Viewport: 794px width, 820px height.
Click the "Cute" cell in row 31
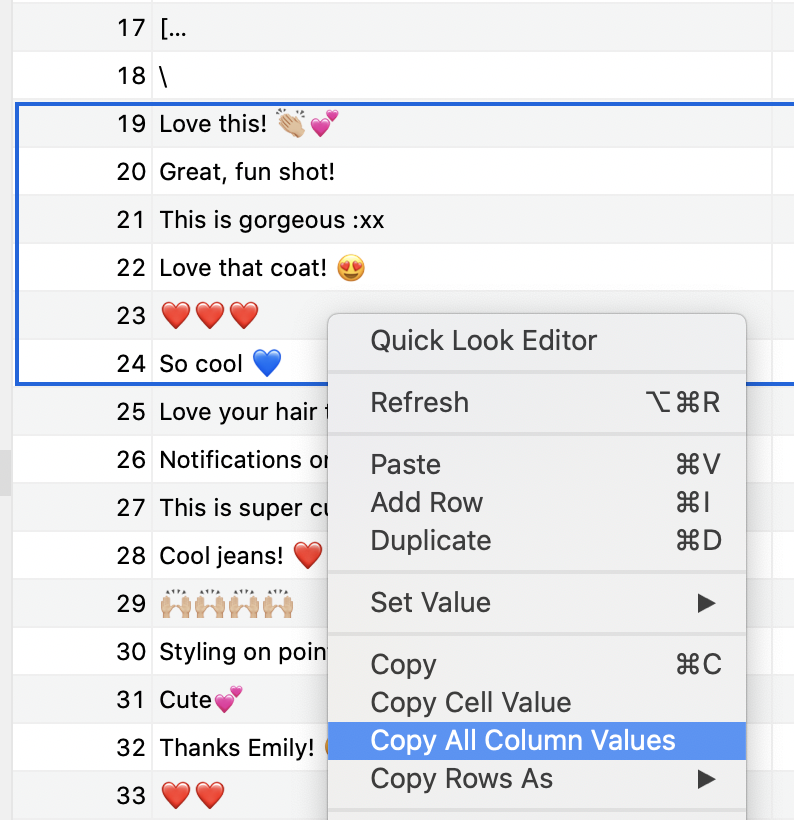tap(200, 700)
